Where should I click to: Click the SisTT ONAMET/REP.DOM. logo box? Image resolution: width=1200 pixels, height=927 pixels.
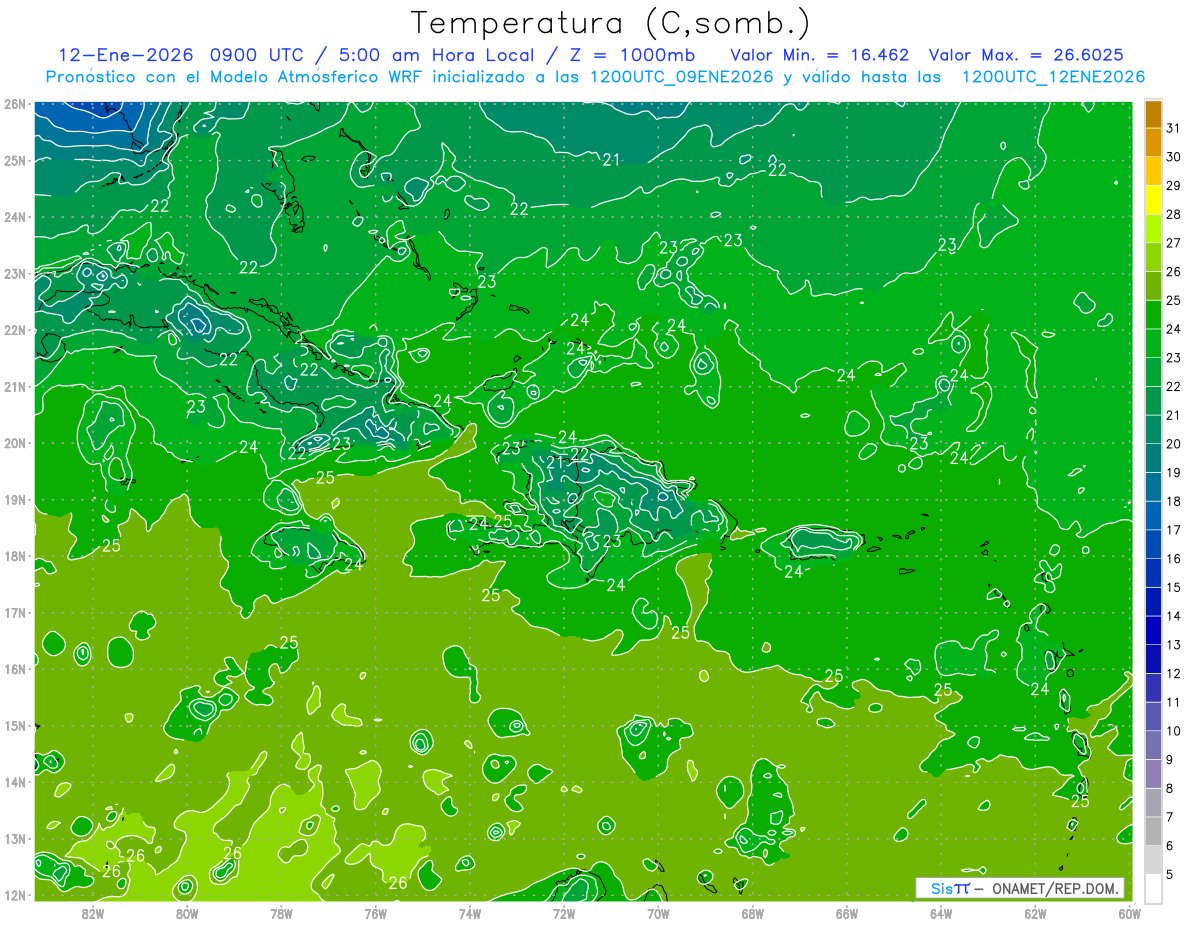(1020, 888)
